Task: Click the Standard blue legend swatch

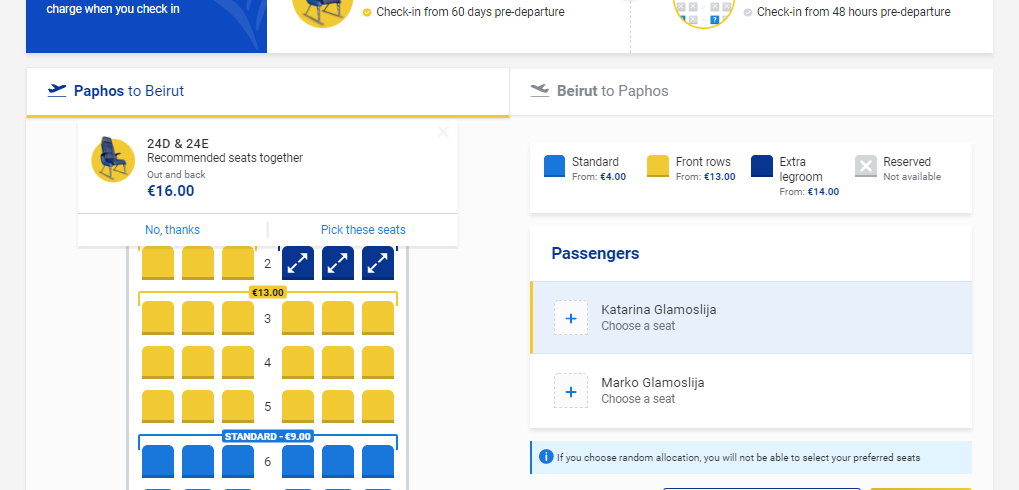Action: (x=554, y=166)
